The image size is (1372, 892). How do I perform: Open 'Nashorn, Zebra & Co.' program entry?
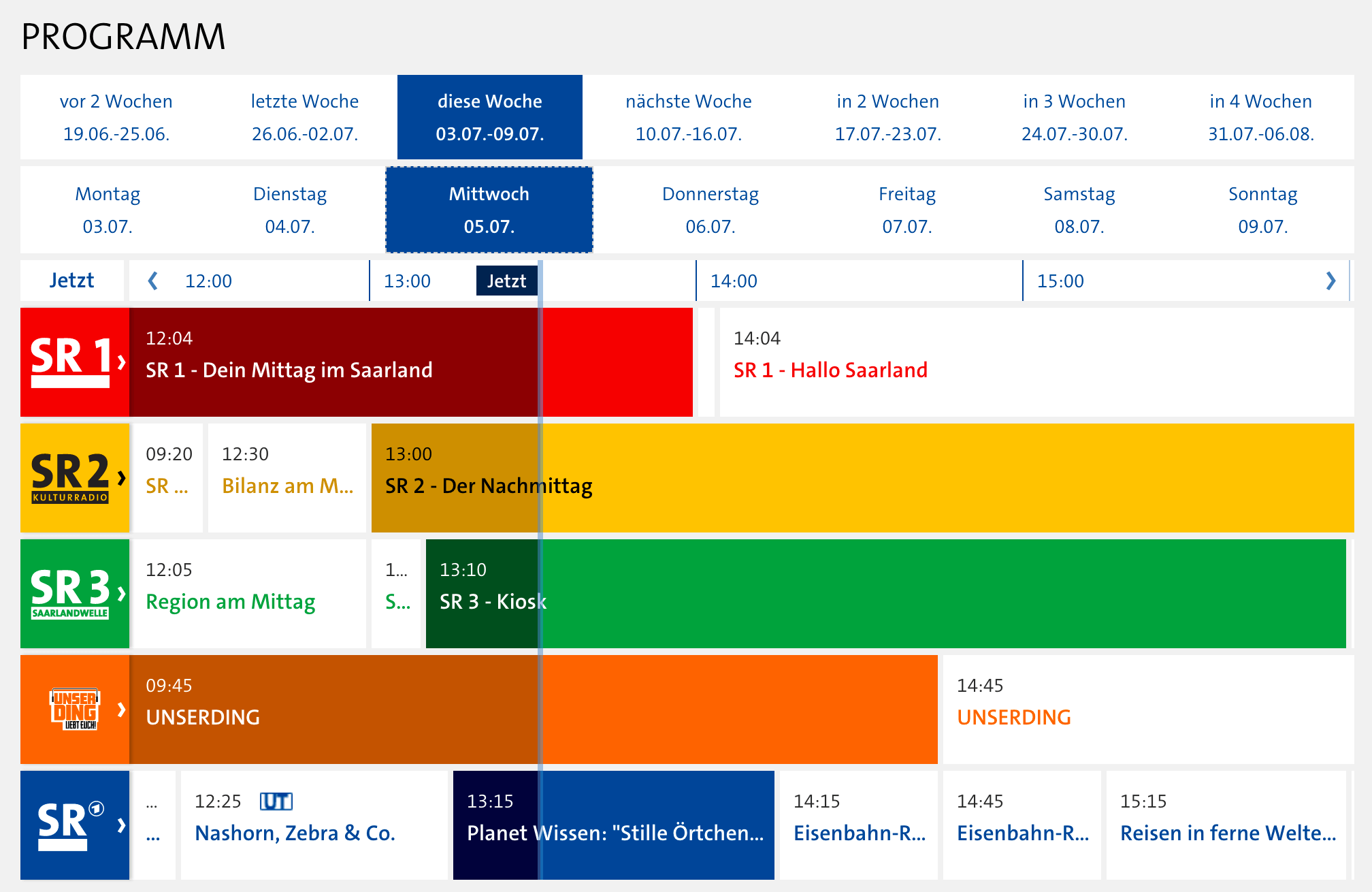pyautogui.click(x=295, y=833)
